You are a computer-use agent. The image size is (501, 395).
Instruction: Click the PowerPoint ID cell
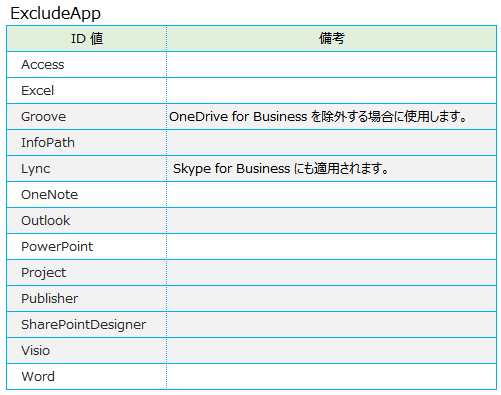click(87, 247)
